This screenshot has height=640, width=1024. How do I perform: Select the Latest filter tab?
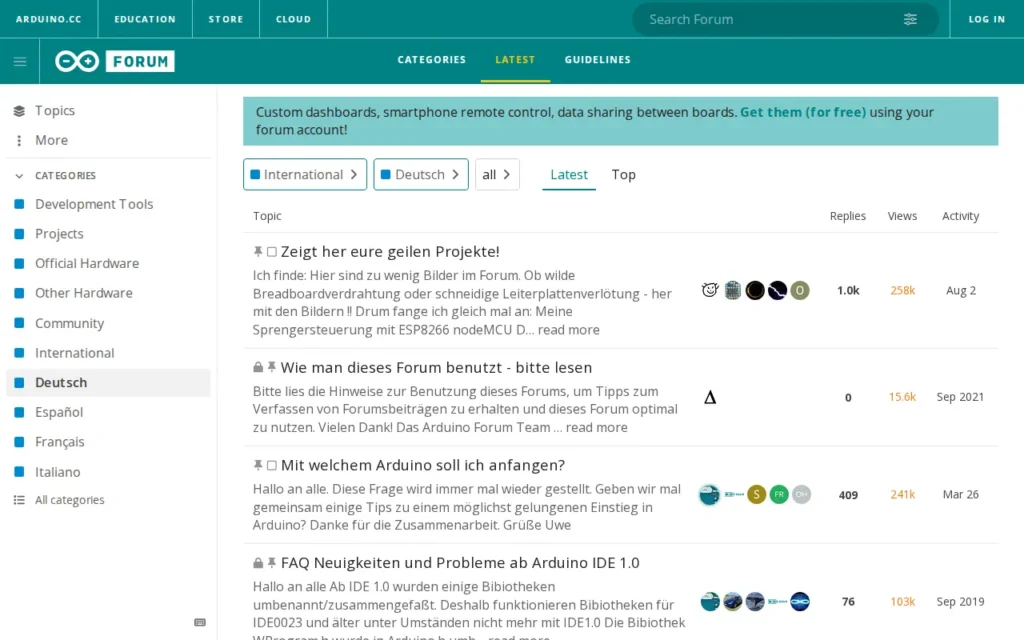tap(569, 174)
